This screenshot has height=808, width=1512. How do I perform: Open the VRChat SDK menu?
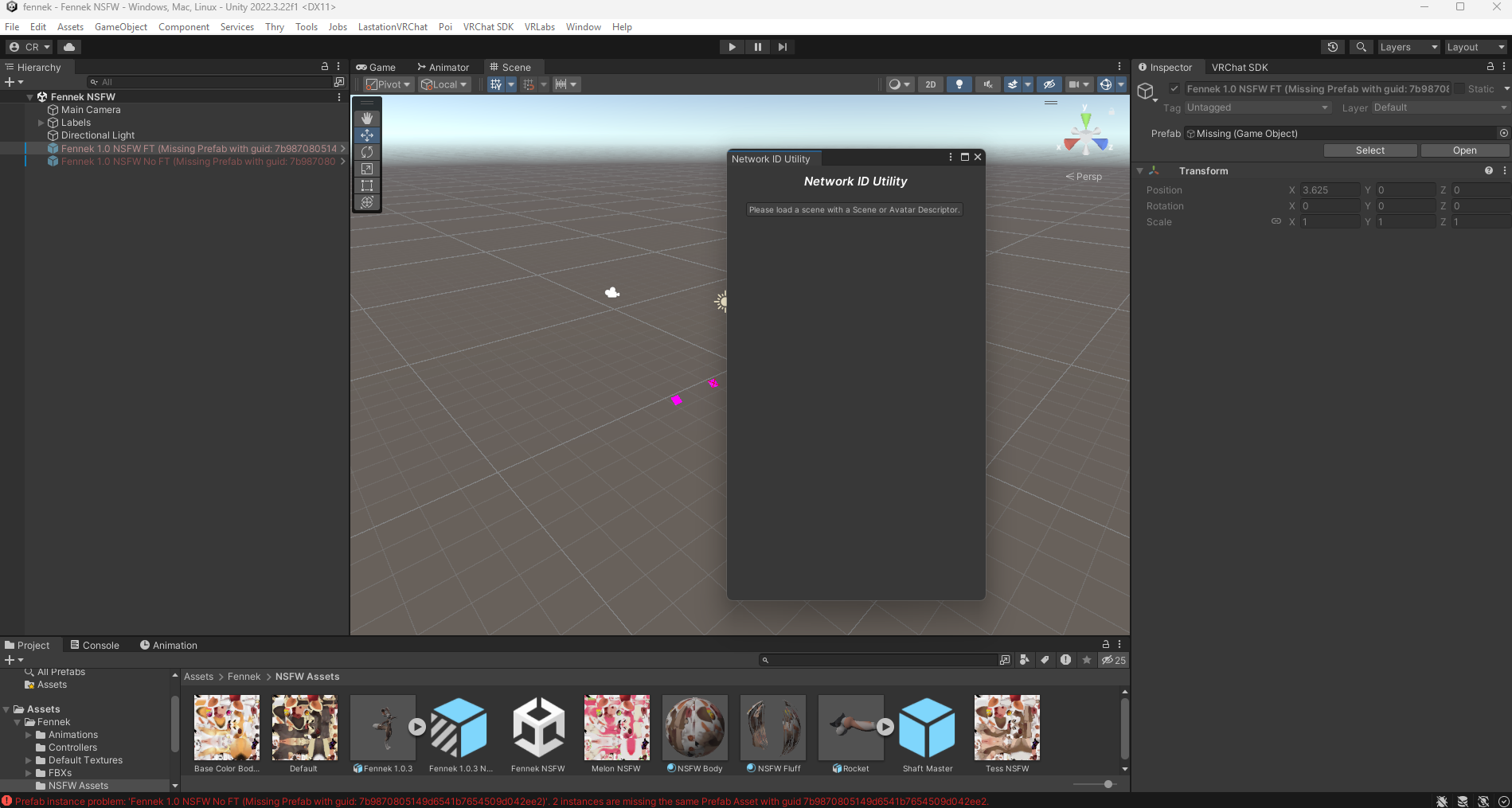(488, 27)
